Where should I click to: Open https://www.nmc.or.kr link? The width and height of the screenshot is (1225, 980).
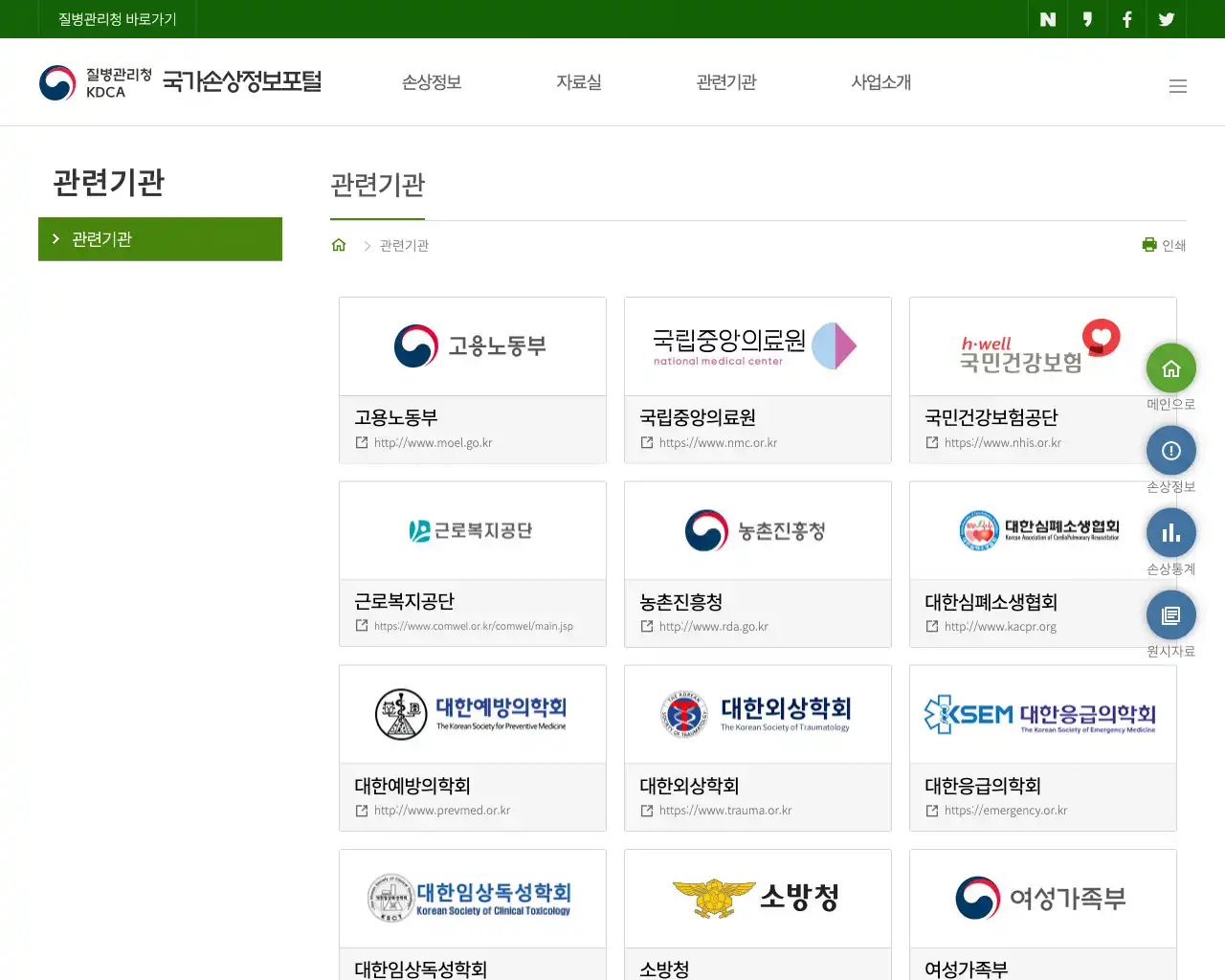pyautogui.click(x=718, y=442)
